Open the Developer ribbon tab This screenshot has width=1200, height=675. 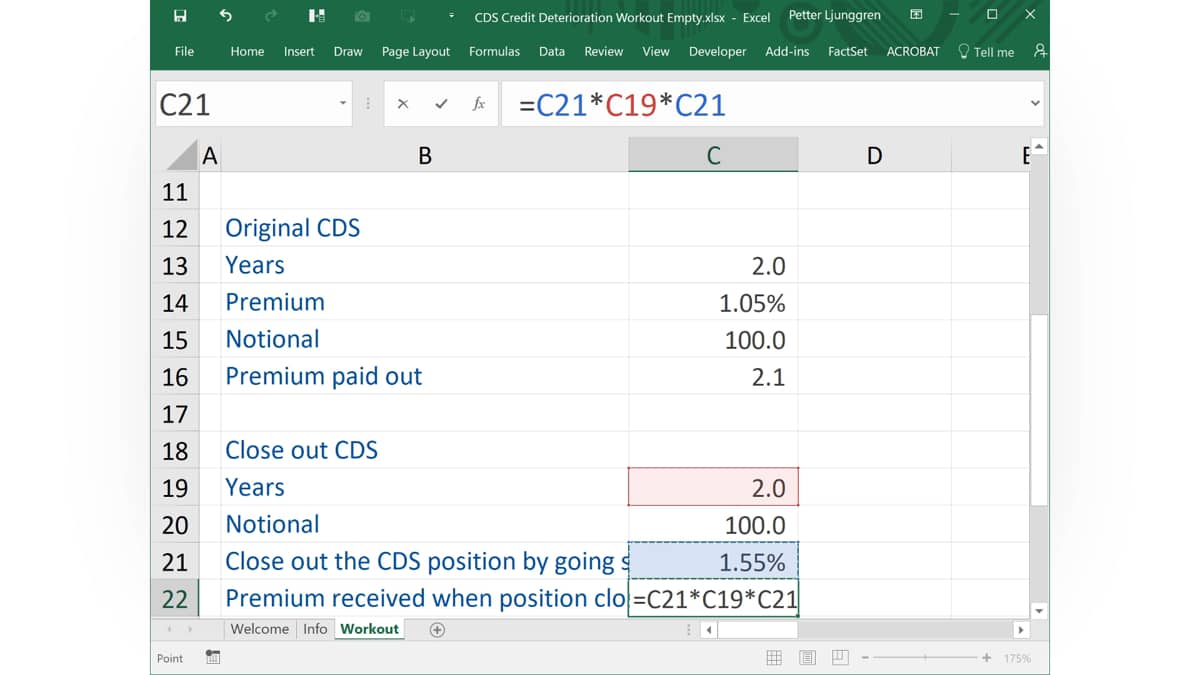[x=717, y=51]
